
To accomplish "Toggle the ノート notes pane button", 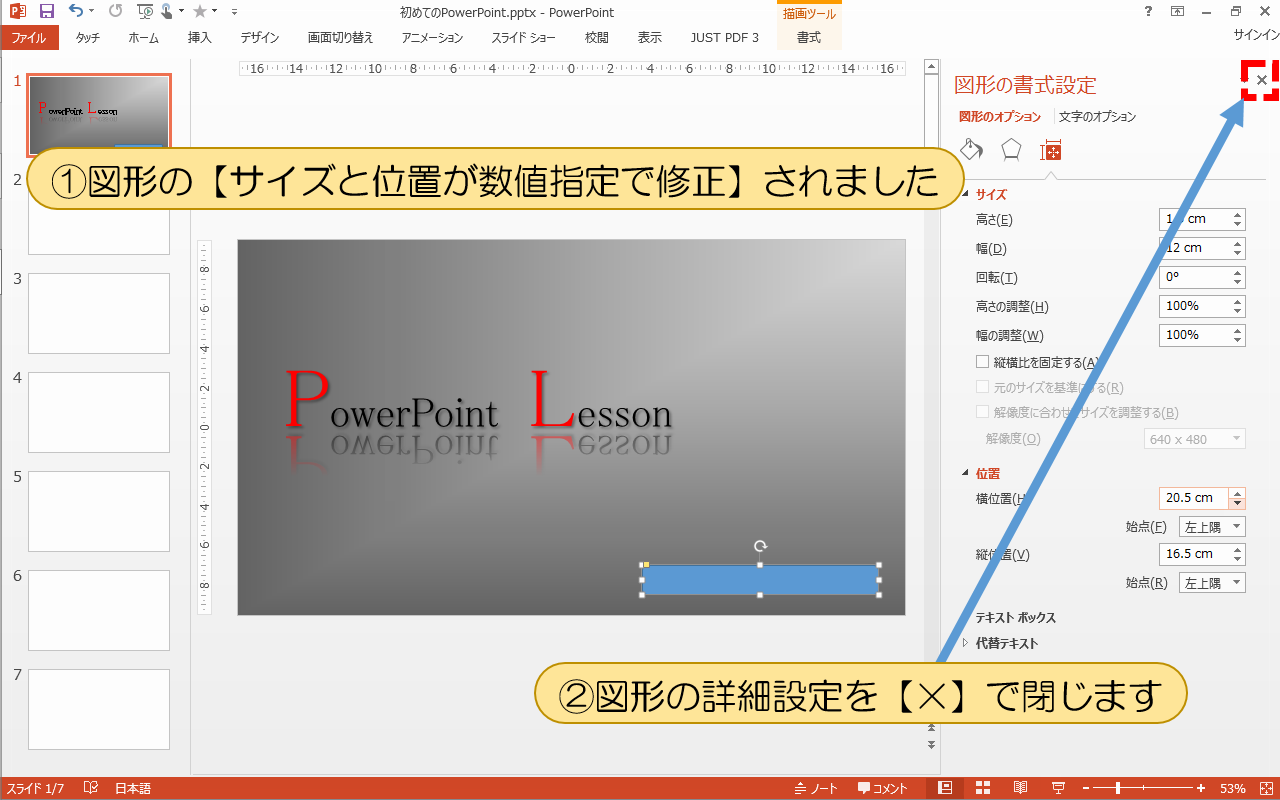I will point(816,788).
